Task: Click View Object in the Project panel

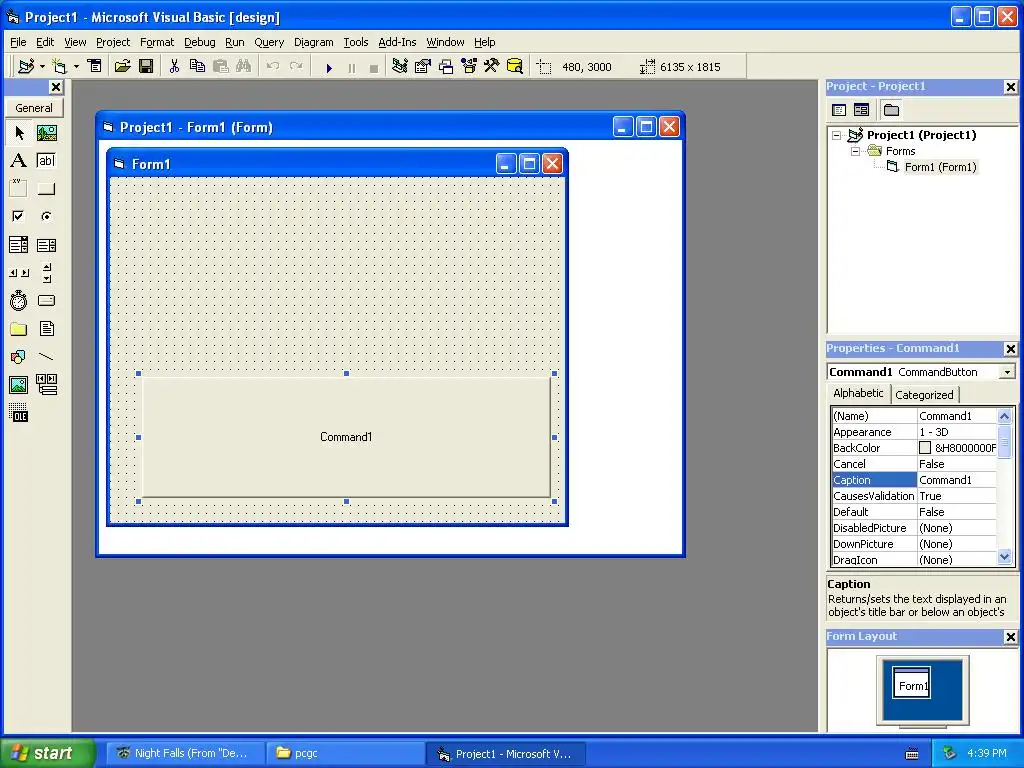Action: coord(861,110)
